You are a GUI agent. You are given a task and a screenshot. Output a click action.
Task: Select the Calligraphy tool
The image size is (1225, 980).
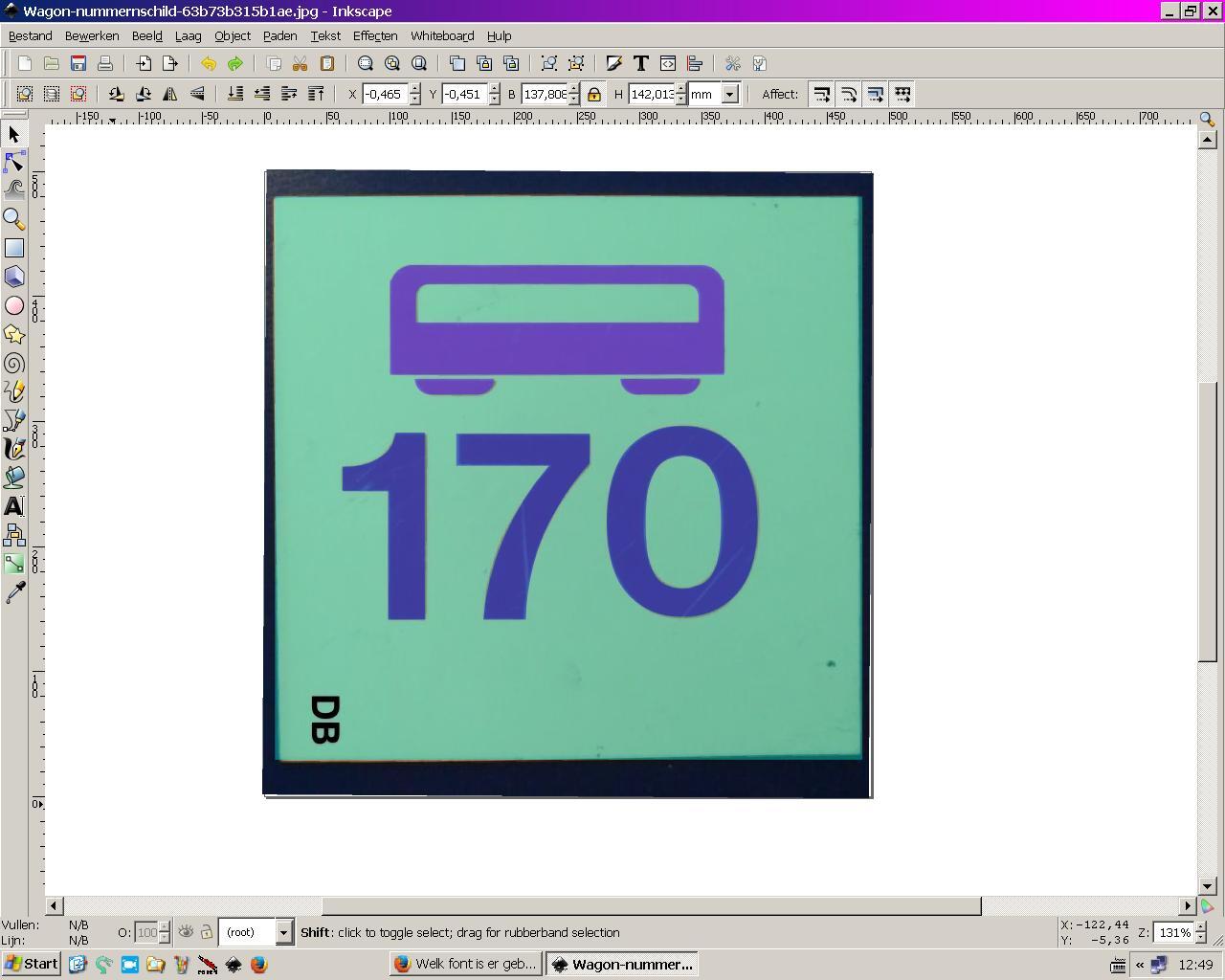(14, 449)
